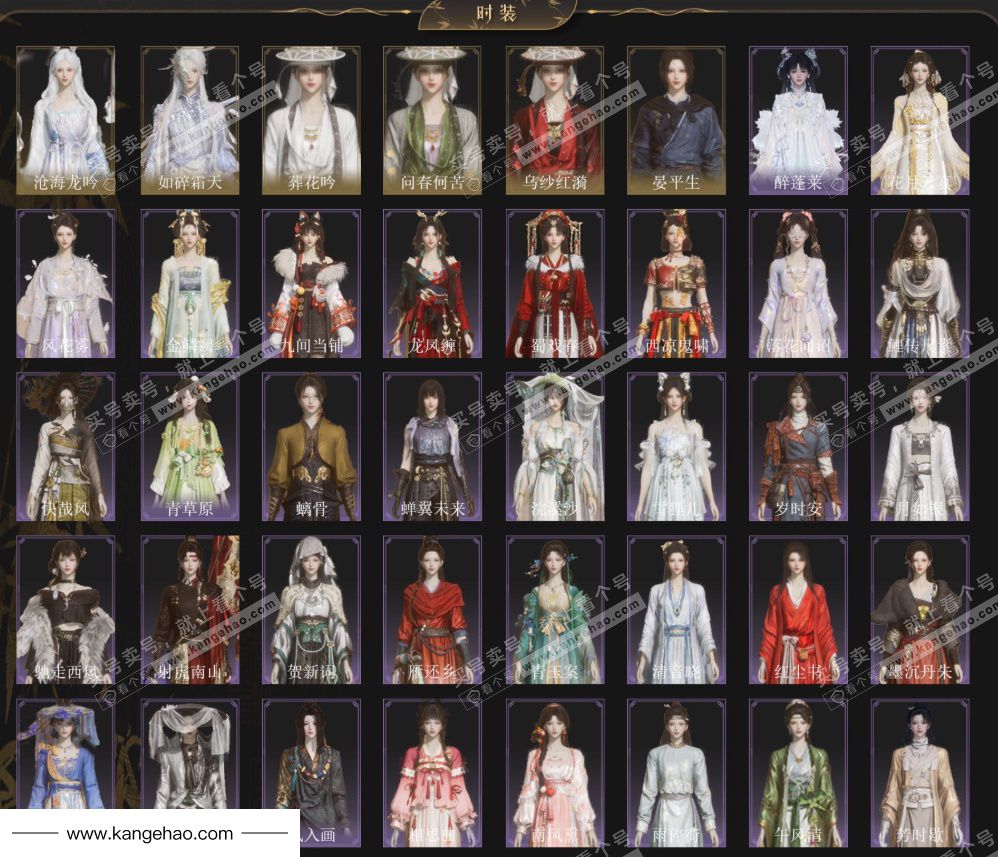Select the red 乌纱红漪 costume
Viewport: 998px width, 857px height.
coord(554,120)
